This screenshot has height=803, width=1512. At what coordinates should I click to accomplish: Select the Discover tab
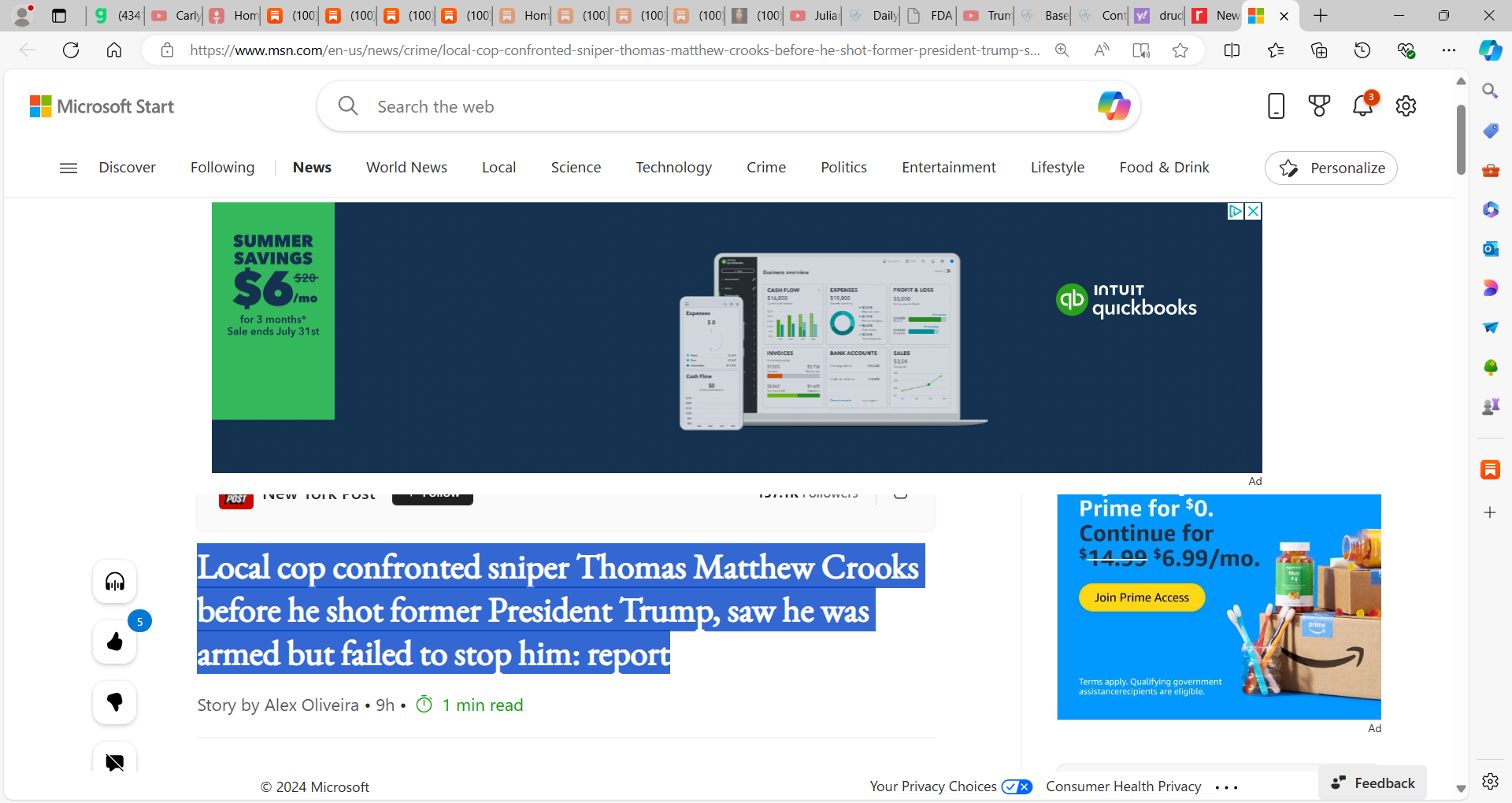[x=127, y=168]
